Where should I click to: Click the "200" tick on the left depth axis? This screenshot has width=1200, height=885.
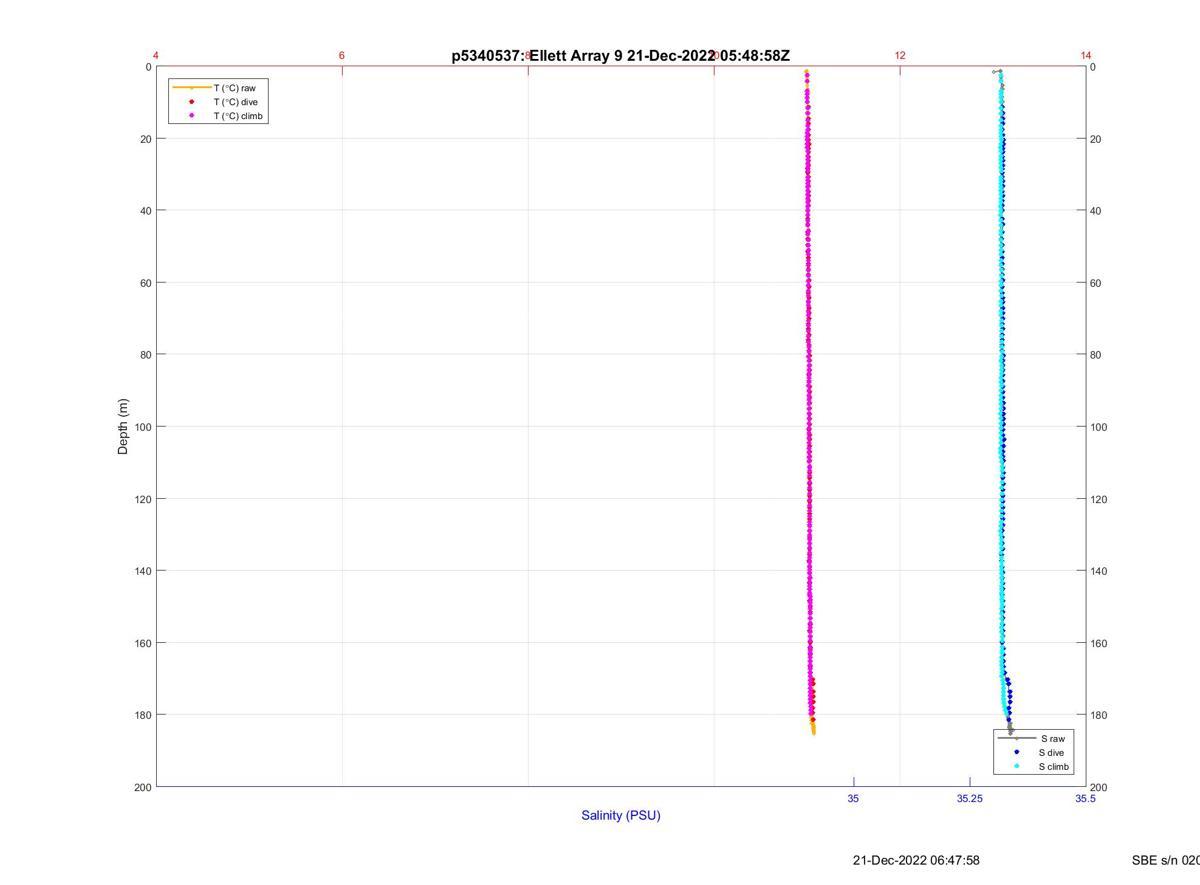pyautogui.click(x=142, y=787)
